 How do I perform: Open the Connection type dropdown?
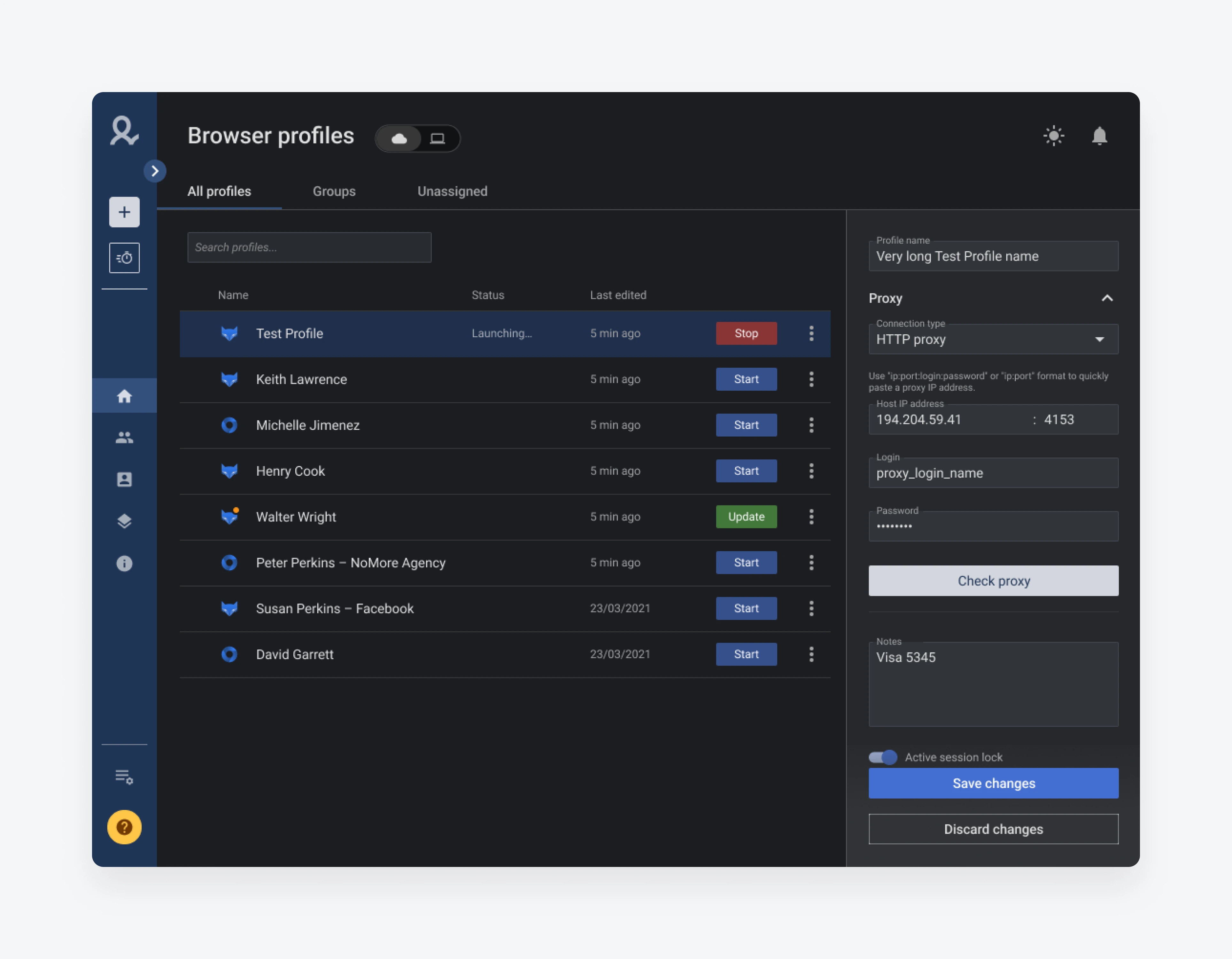(993, 339)
